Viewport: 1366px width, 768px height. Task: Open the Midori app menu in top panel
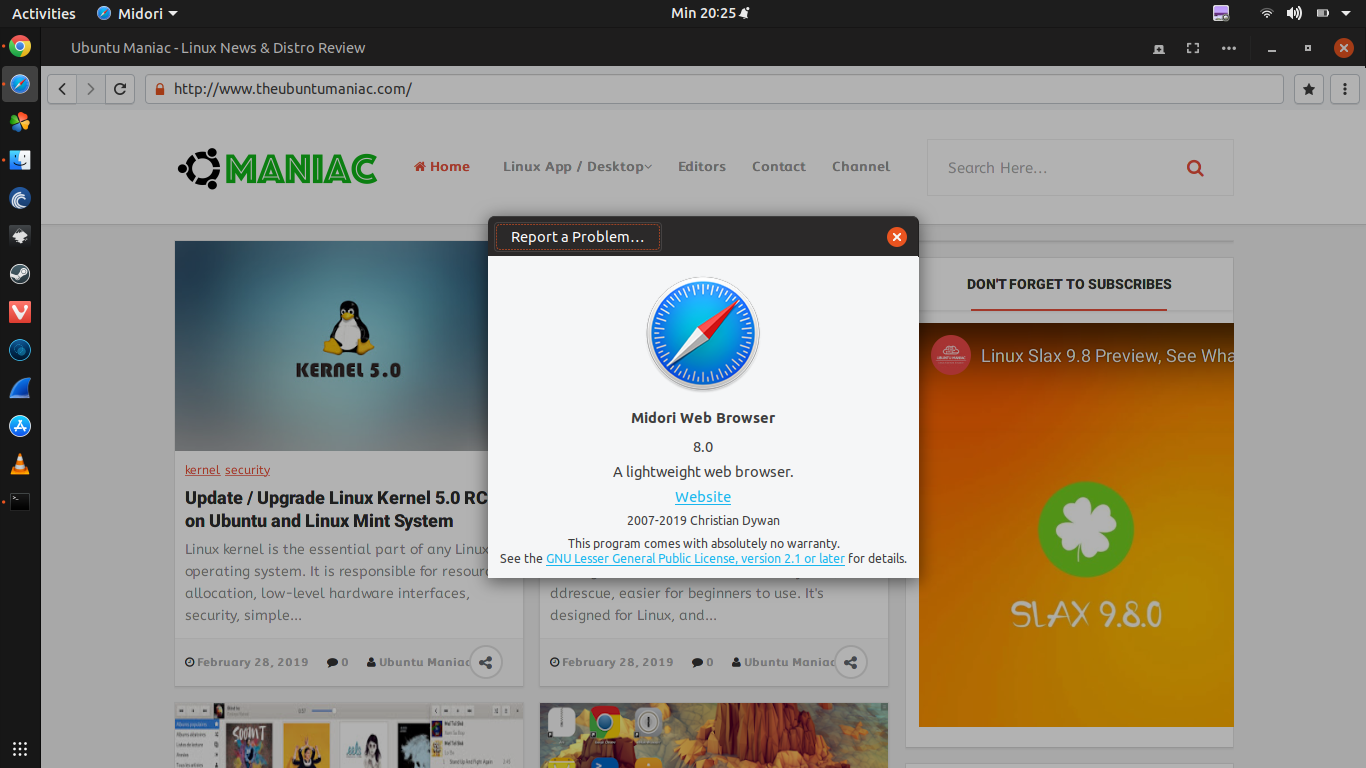[x=137, y=13]
